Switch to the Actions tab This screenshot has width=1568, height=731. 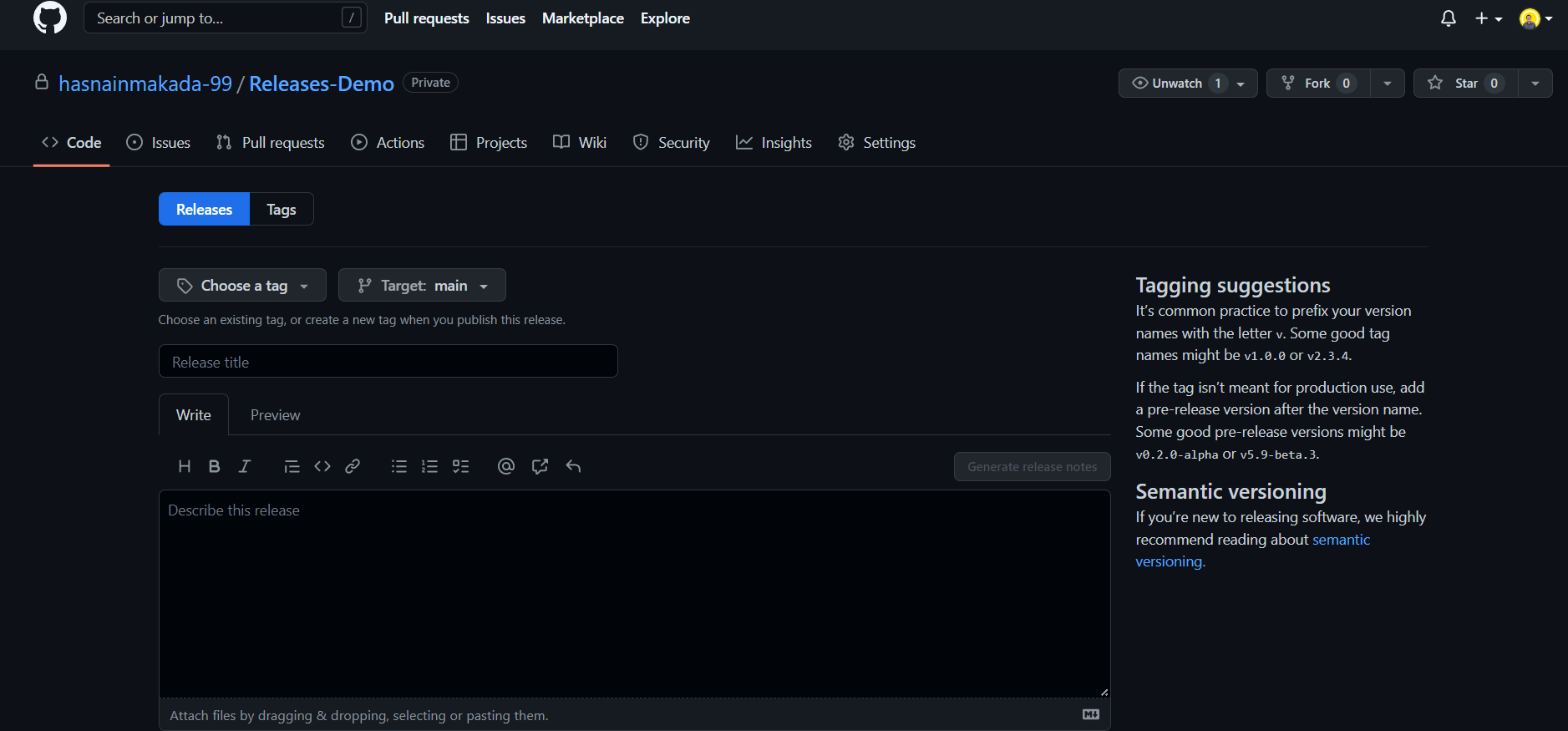(x=388, y=143)
